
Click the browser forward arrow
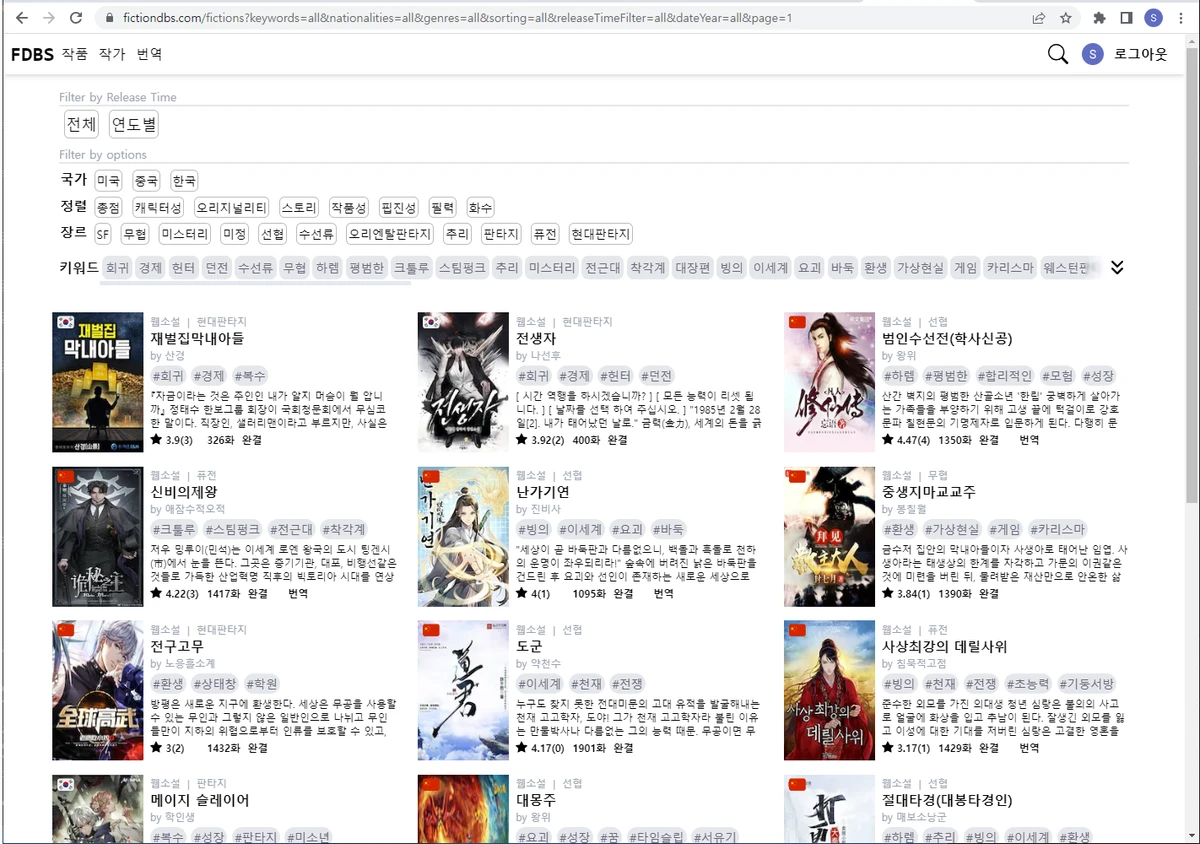tap(49, 18)
